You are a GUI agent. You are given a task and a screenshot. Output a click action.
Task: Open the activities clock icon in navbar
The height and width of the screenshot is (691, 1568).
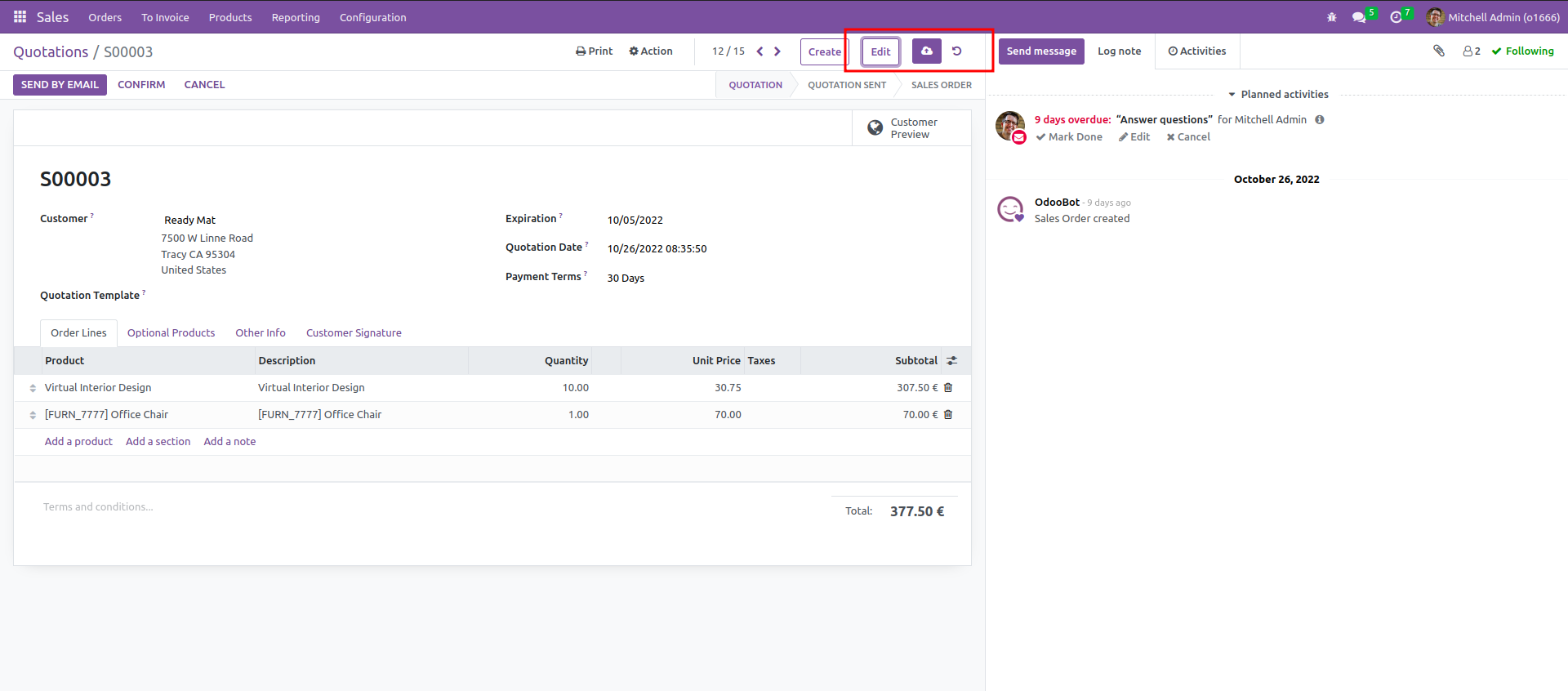click(x=1396, y=17)
